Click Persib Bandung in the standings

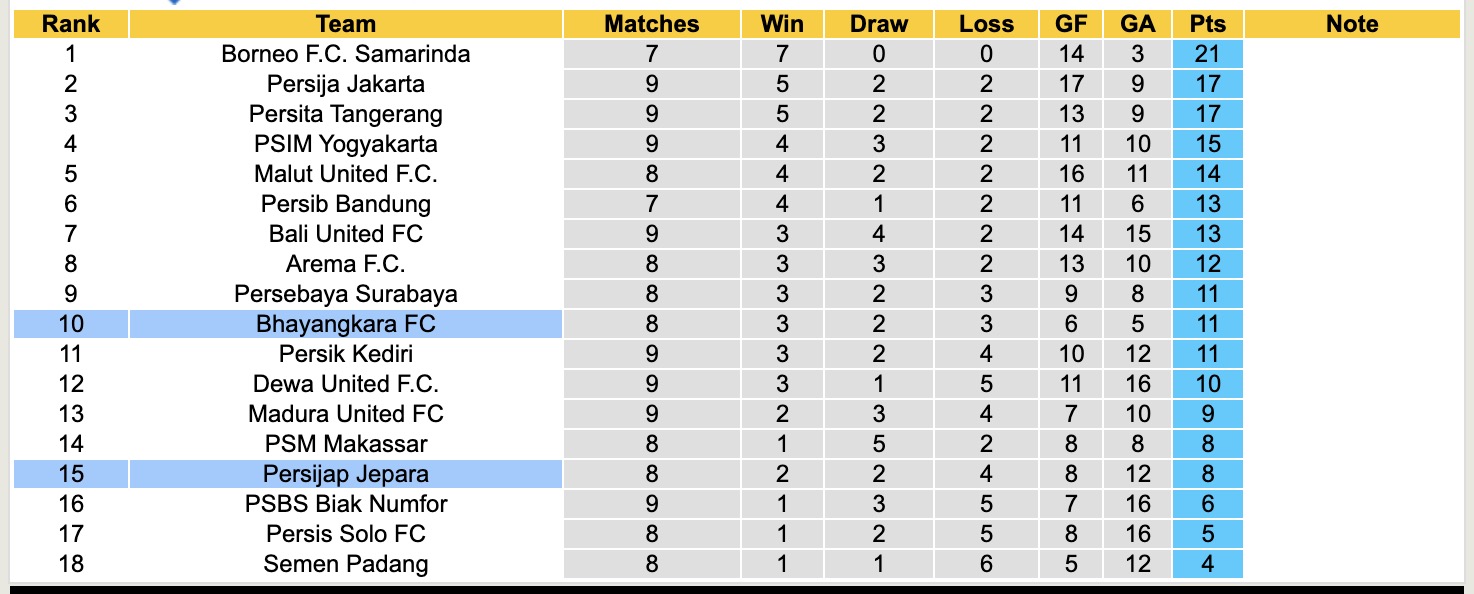pos(346,204)
